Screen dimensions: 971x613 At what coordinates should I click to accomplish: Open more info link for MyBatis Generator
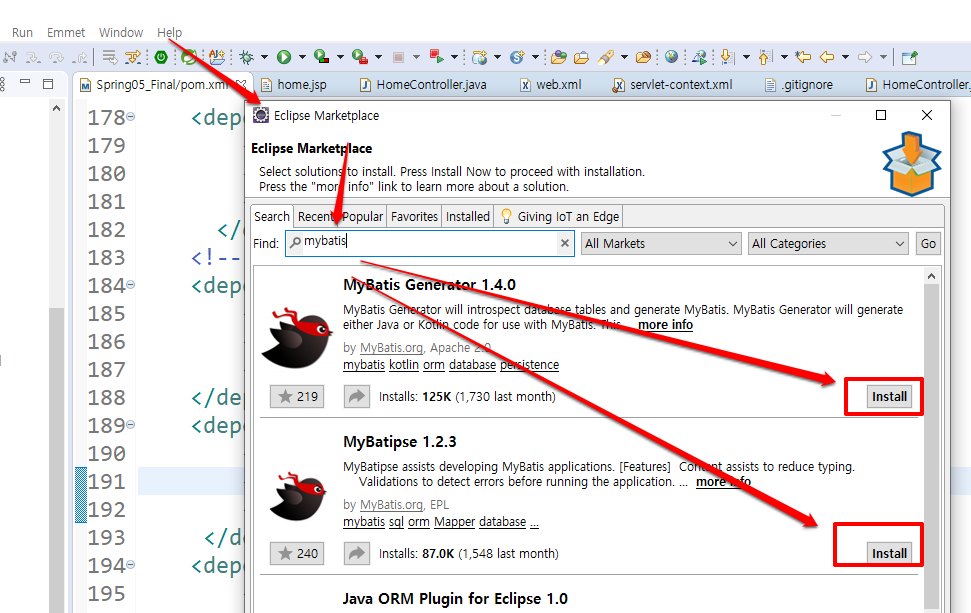coord(665,325)
